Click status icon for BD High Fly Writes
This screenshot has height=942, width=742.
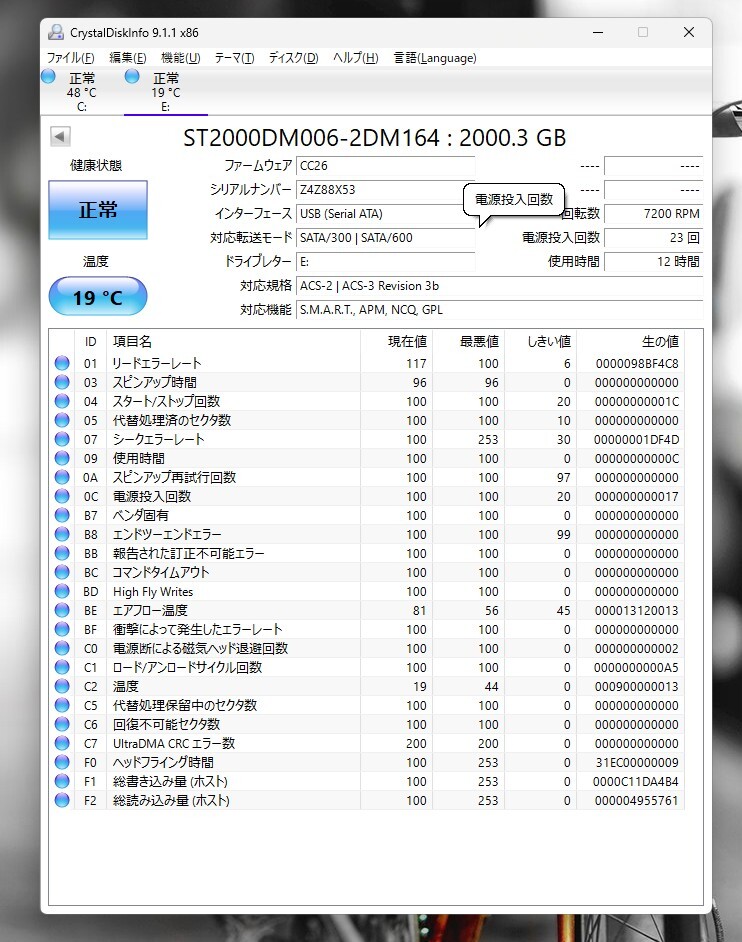(62, 591)
